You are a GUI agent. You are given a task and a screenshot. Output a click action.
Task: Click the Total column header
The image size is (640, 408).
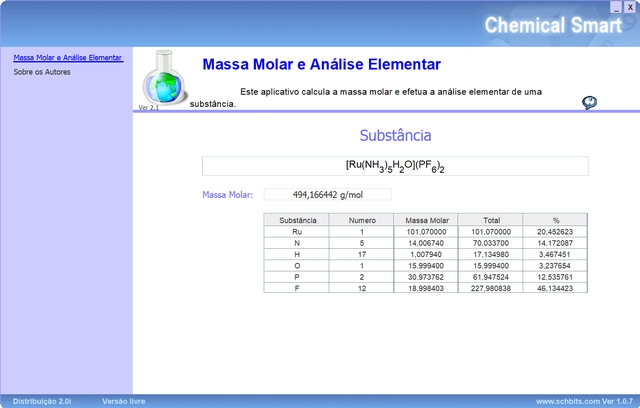pos(491,220)
